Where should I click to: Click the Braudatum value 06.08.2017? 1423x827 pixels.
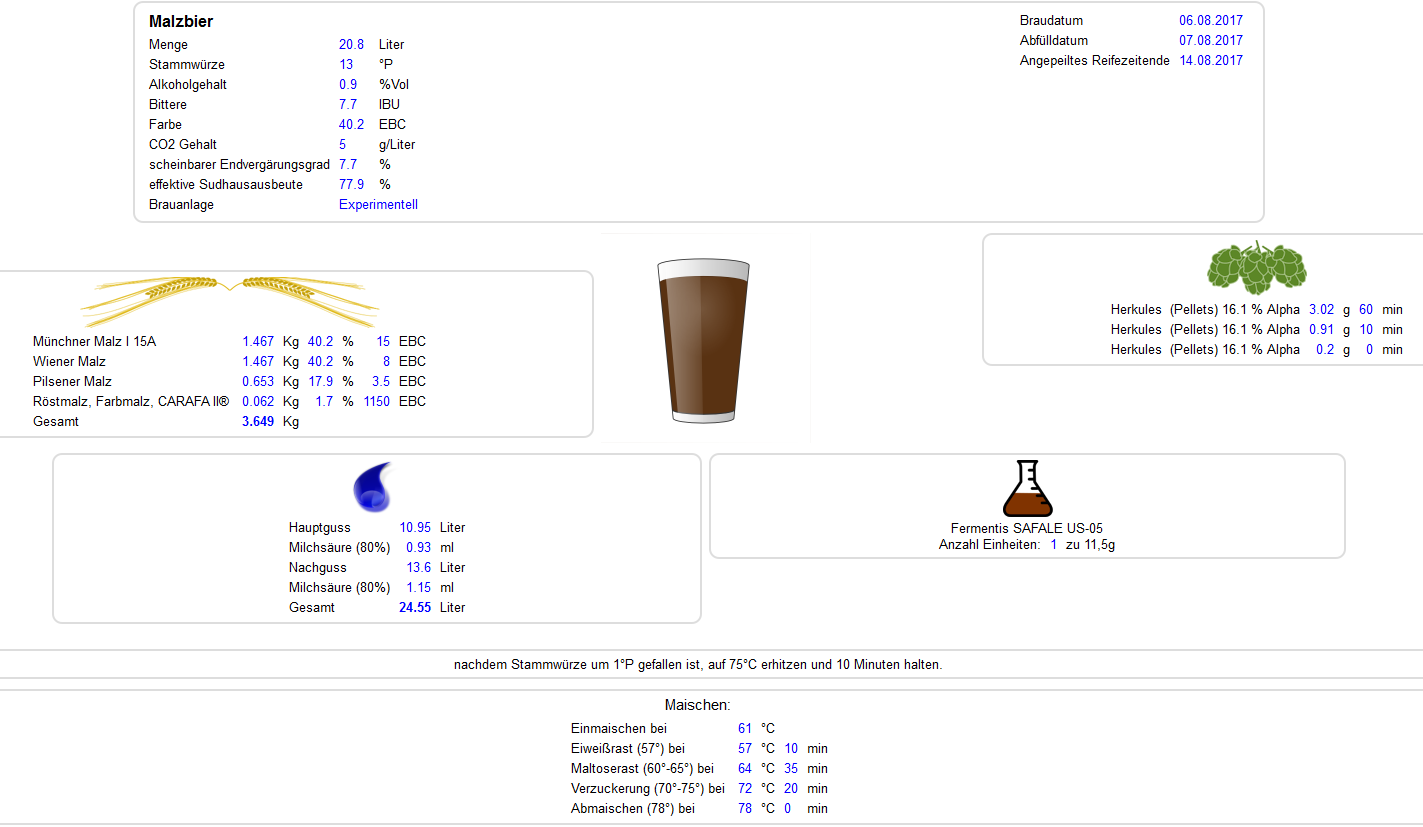[x=1211, y=21]
